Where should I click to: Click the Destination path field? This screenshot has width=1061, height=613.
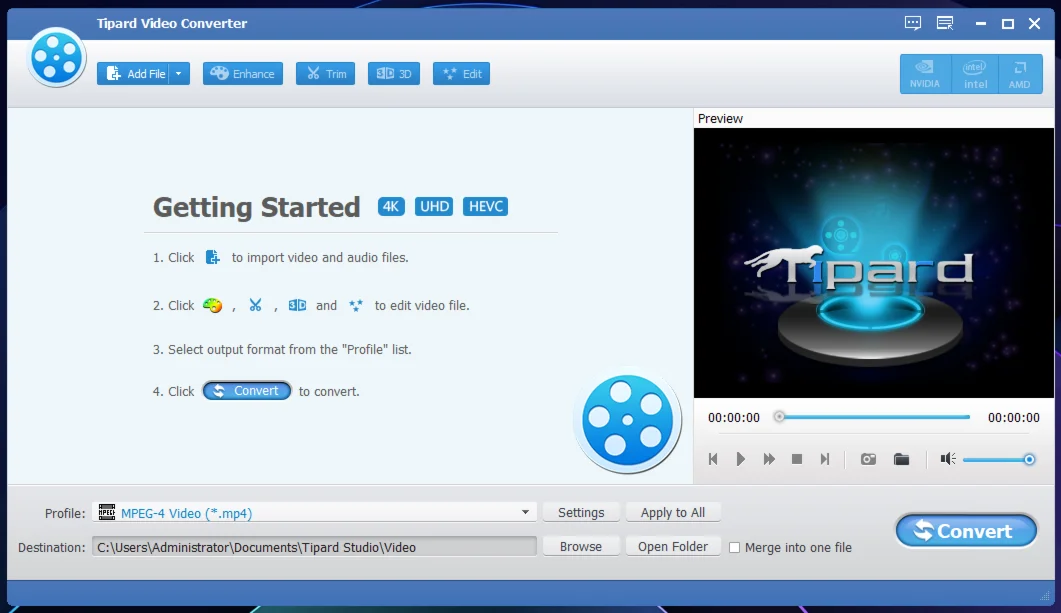[x=314, y=547]
